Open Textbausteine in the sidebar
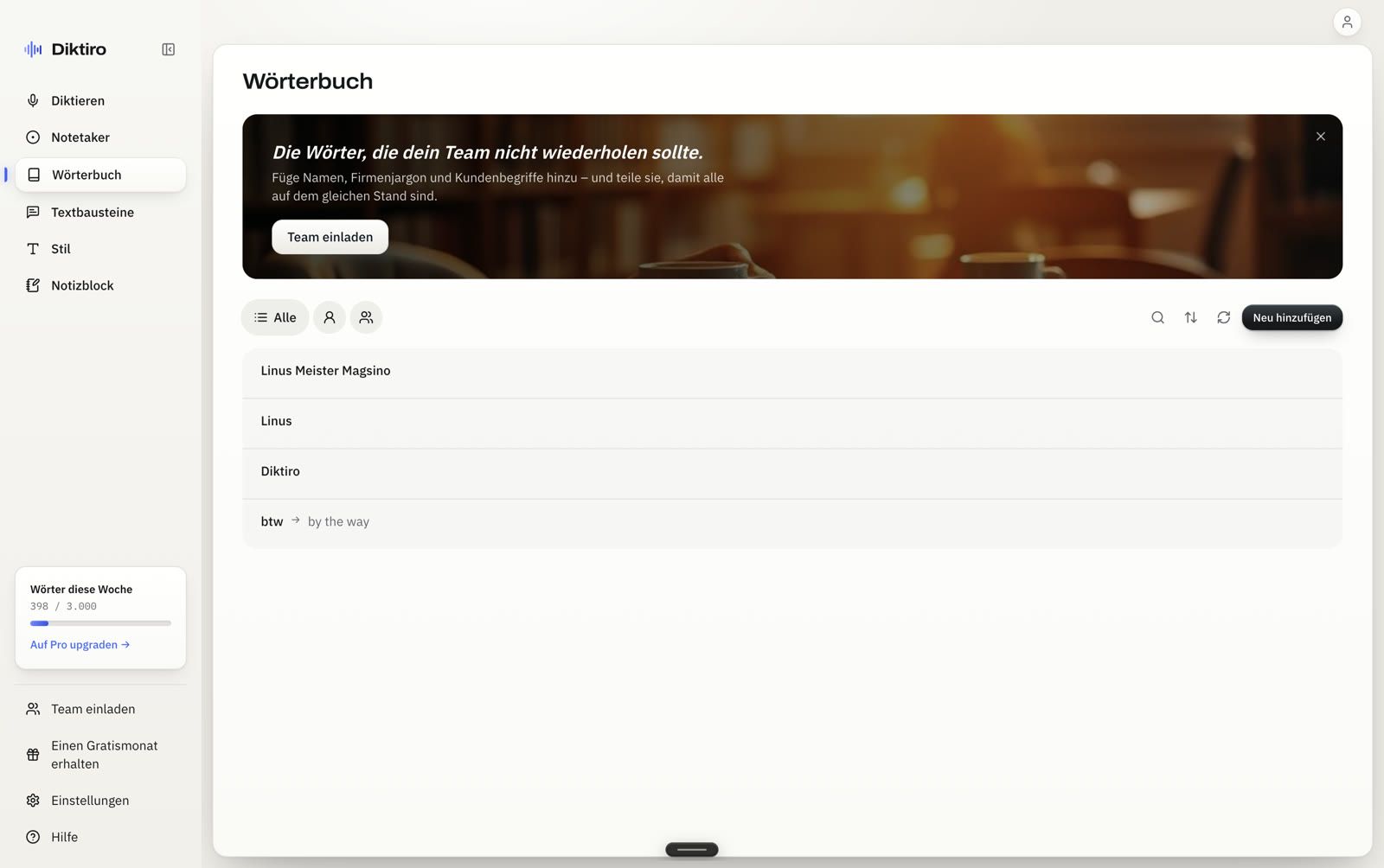This screenshot has width=1384, height=868. pyautogui.click(x=100, y=213)
